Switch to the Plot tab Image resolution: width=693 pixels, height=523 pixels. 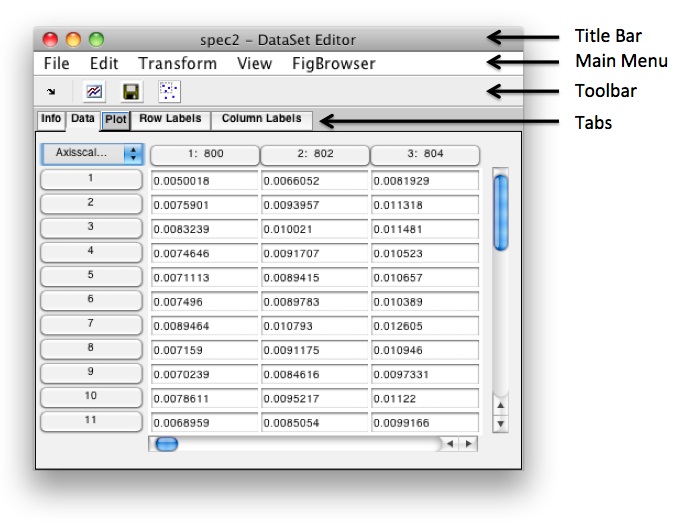[116, 119]
